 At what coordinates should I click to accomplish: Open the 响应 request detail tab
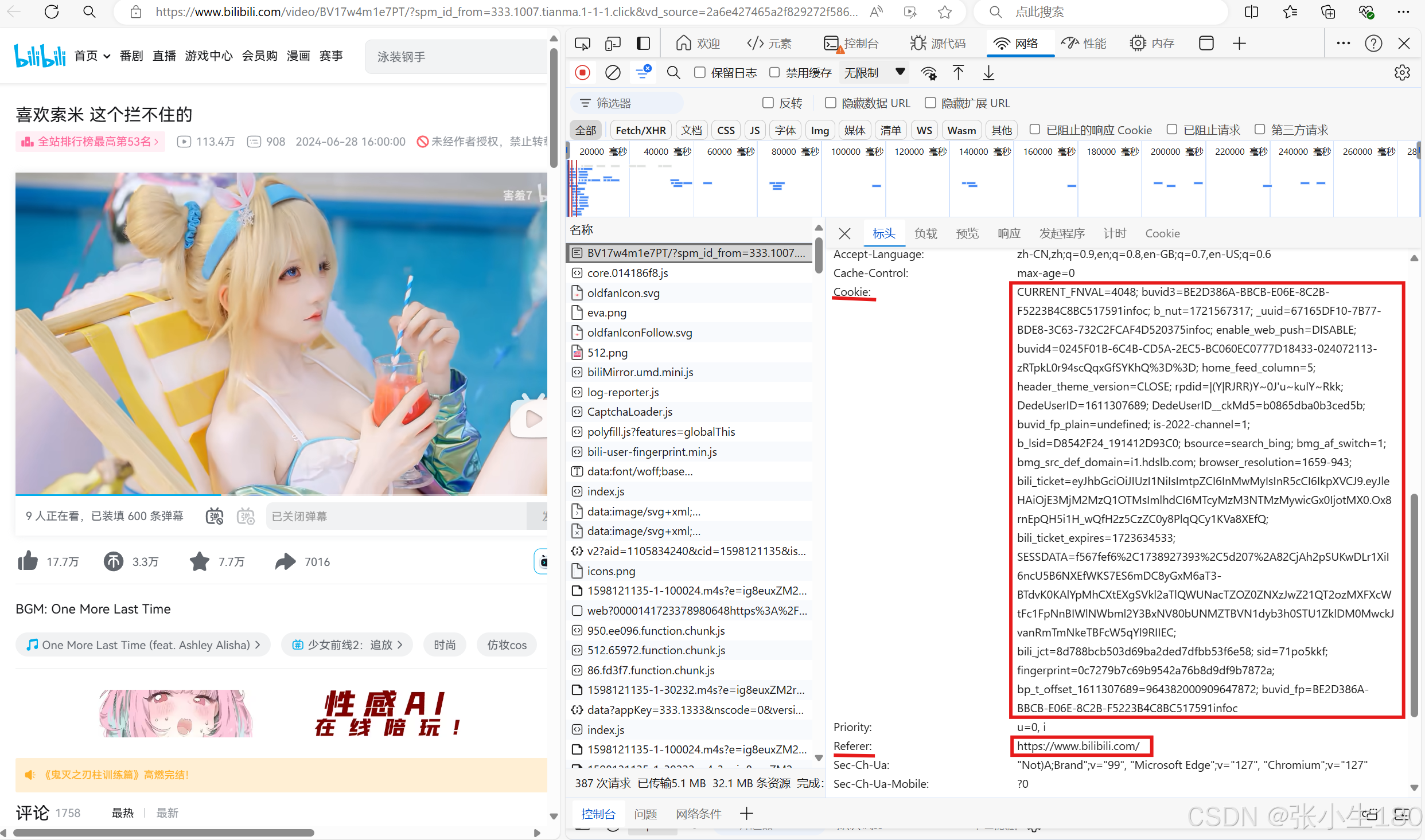click(1009, 233)
